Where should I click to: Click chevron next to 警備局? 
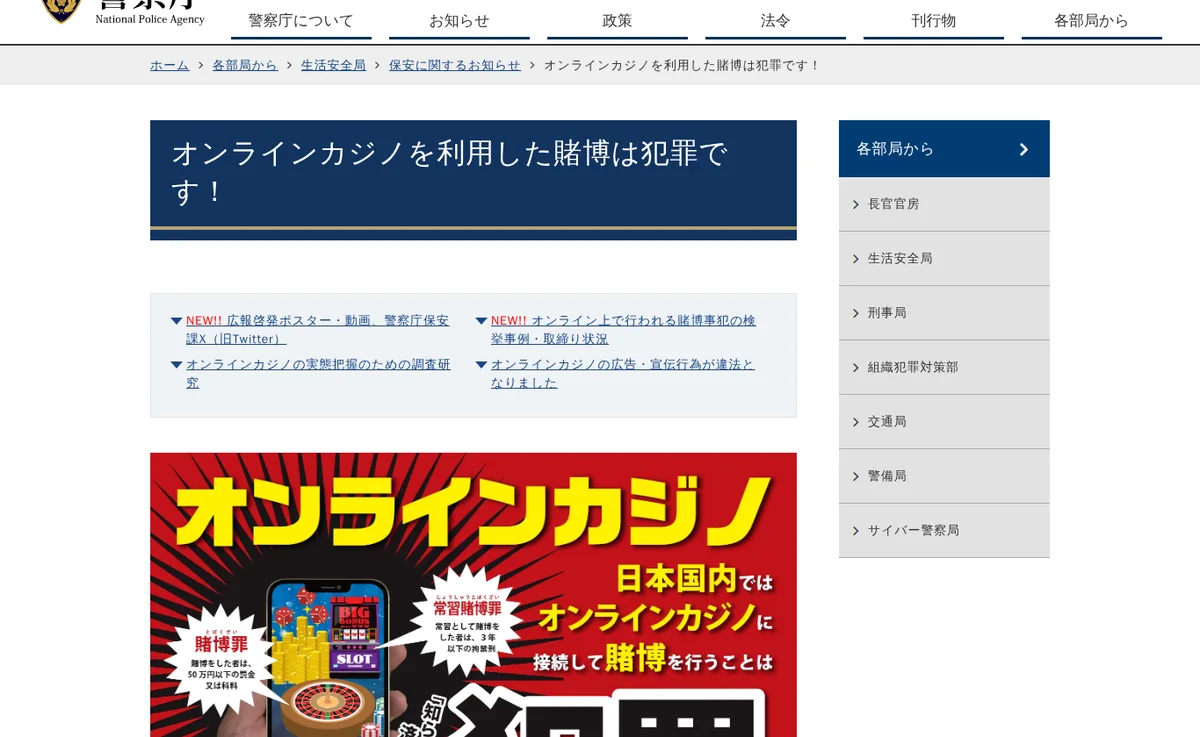tap(856, 476)
